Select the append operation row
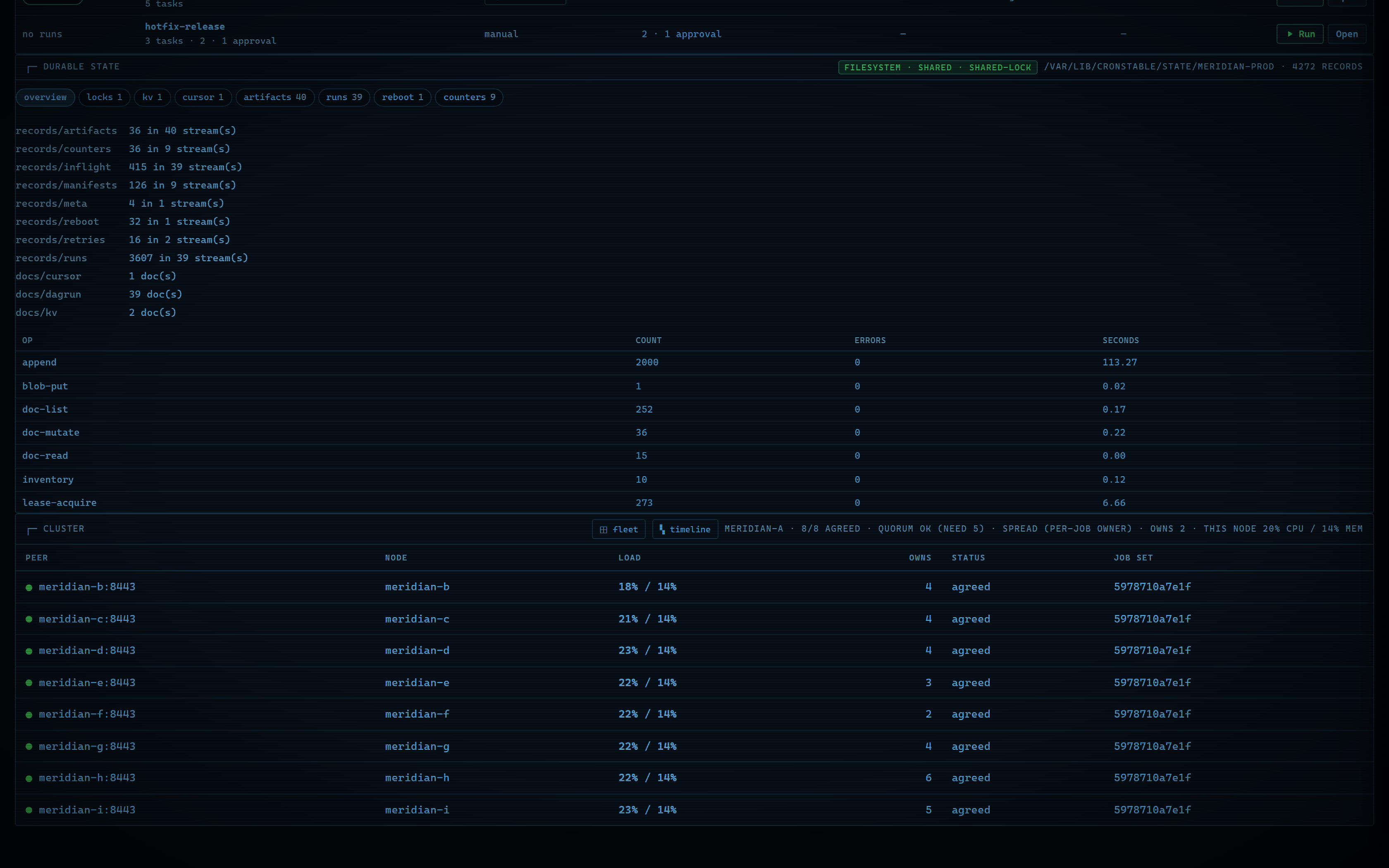This screenshot has height=868, width=1389. (x=694, y=363)
